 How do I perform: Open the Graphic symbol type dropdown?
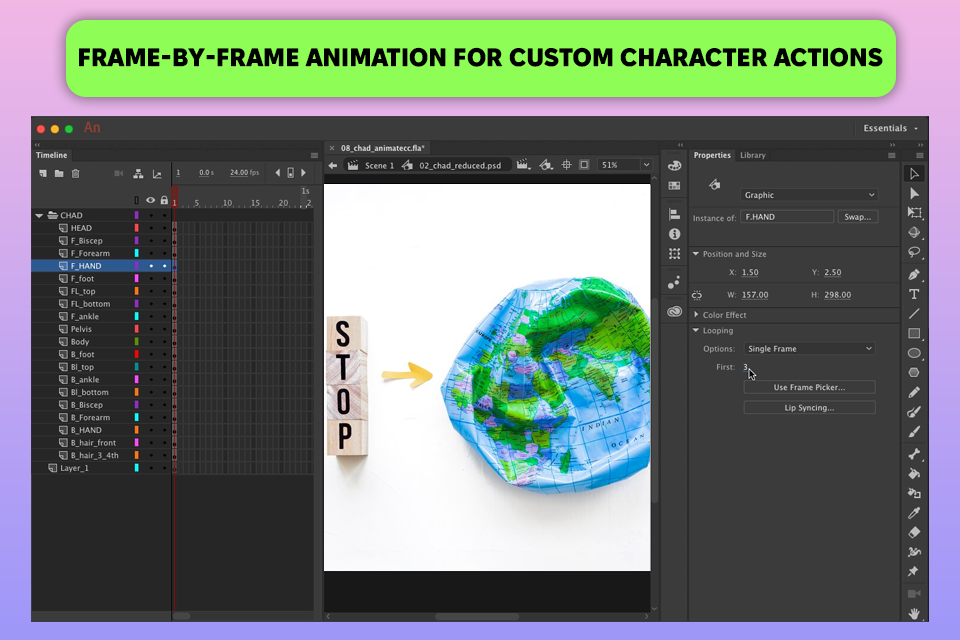pyautogui.click(x=809, y=195)
